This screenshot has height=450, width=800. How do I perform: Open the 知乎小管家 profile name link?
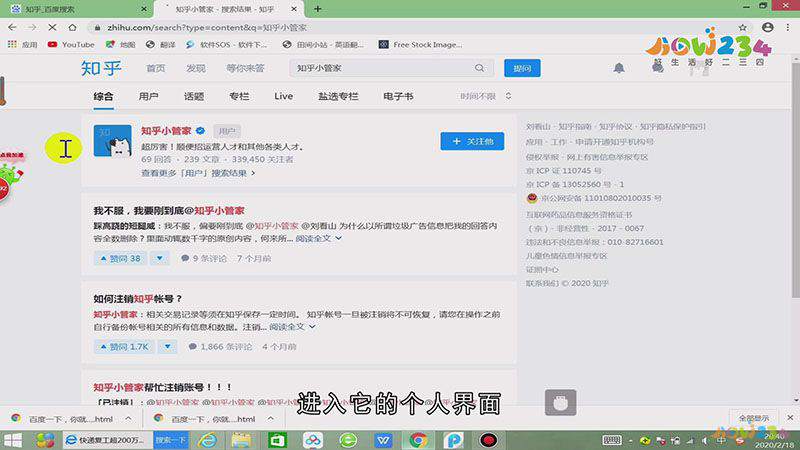click(166, 131)
